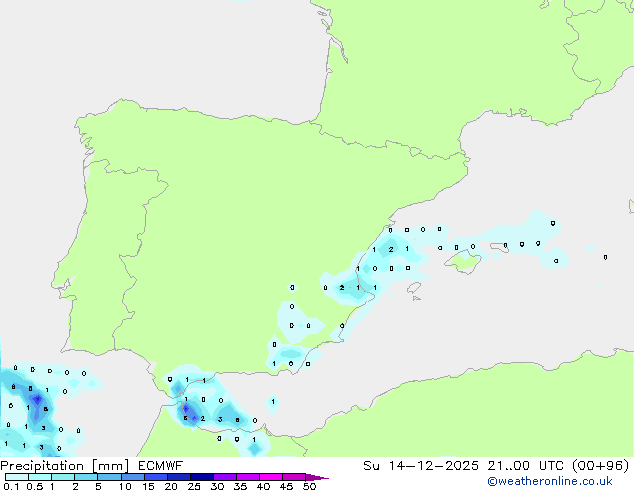Click the '(00+96)' forecast offset text

(601, 466)
